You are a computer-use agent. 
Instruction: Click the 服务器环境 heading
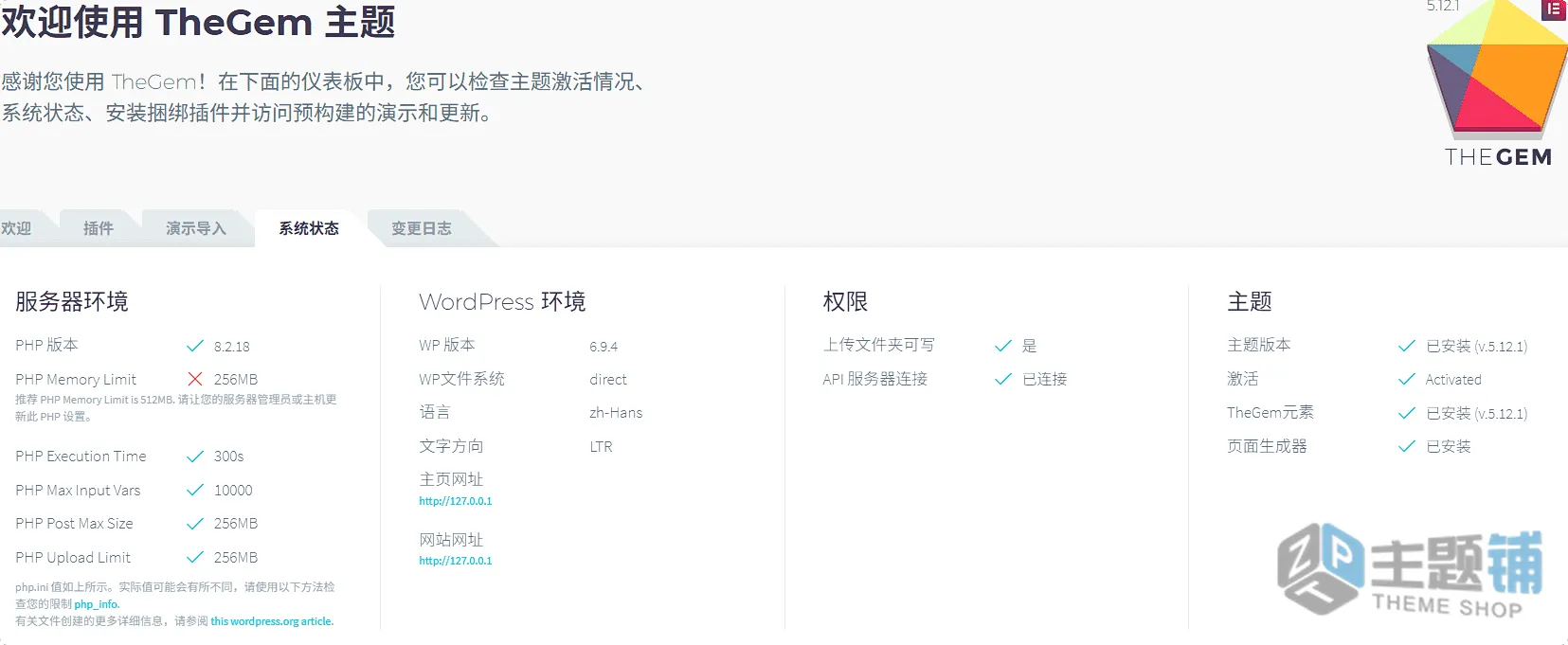click(x=72, y=301)
